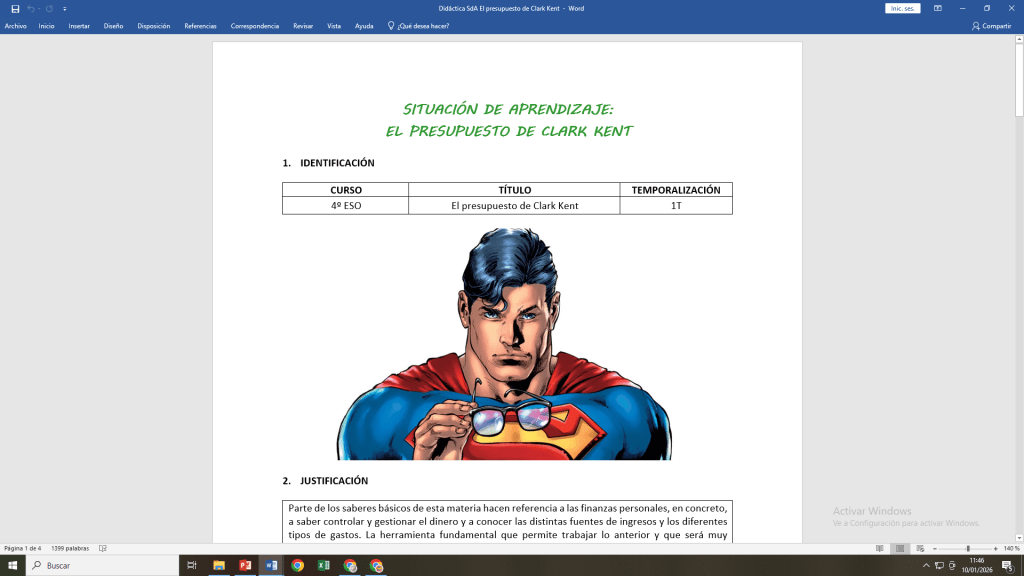Switch to the Diseño tab

pyautogui.click(x=113, y=26)
